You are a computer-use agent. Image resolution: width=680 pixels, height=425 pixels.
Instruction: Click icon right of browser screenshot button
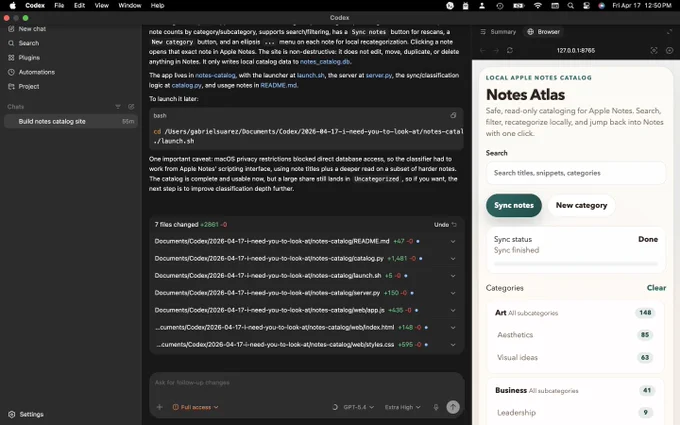pos(670,50)
